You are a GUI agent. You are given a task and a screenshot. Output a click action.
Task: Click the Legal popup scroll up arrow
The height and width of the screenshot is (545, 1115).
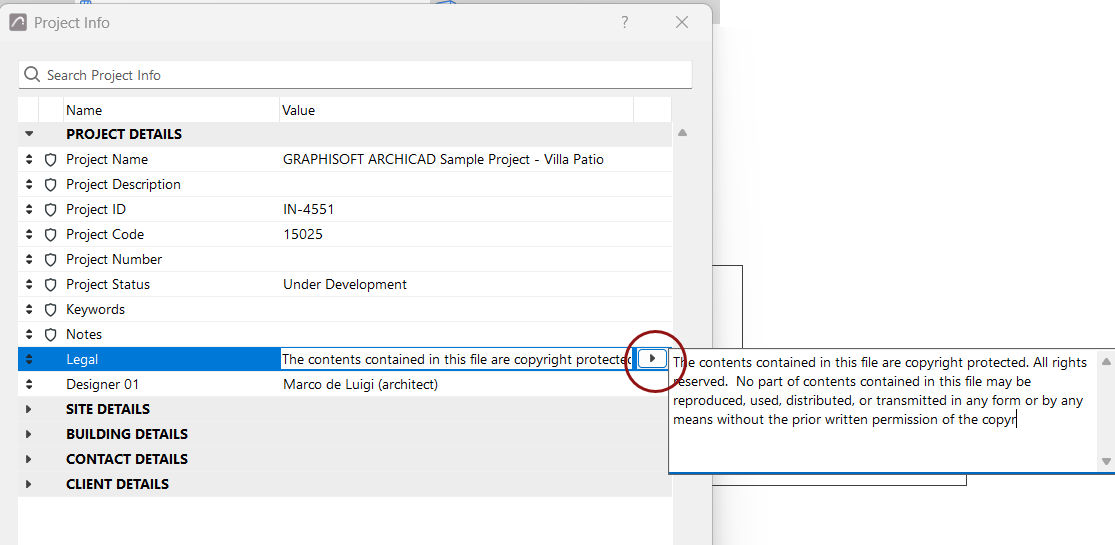point(1106,361)
